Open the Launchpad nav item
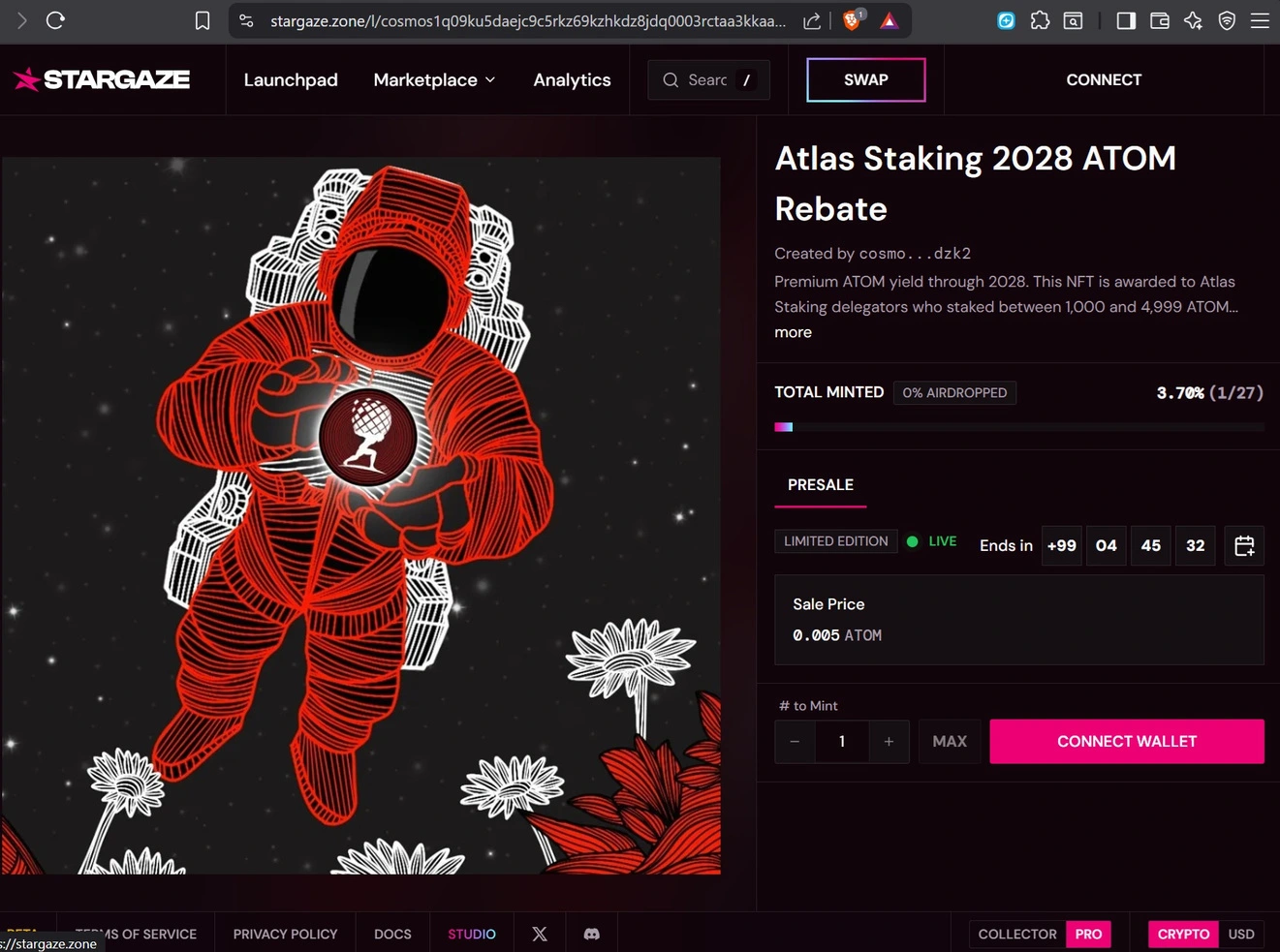Viewport: 1280px width, 952px height. pos(291,80)
